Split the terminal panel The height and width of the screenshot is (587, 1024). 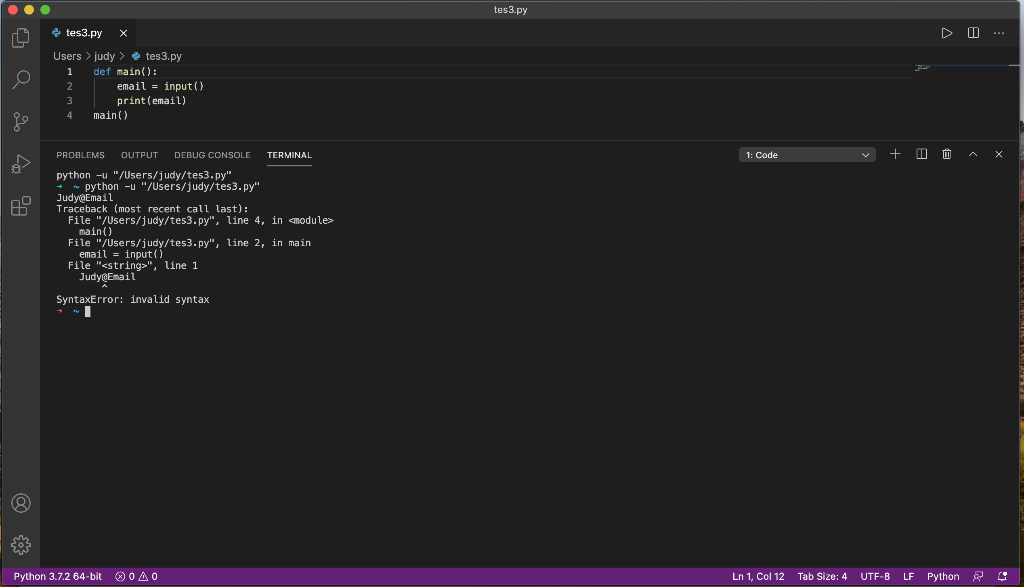921,153
